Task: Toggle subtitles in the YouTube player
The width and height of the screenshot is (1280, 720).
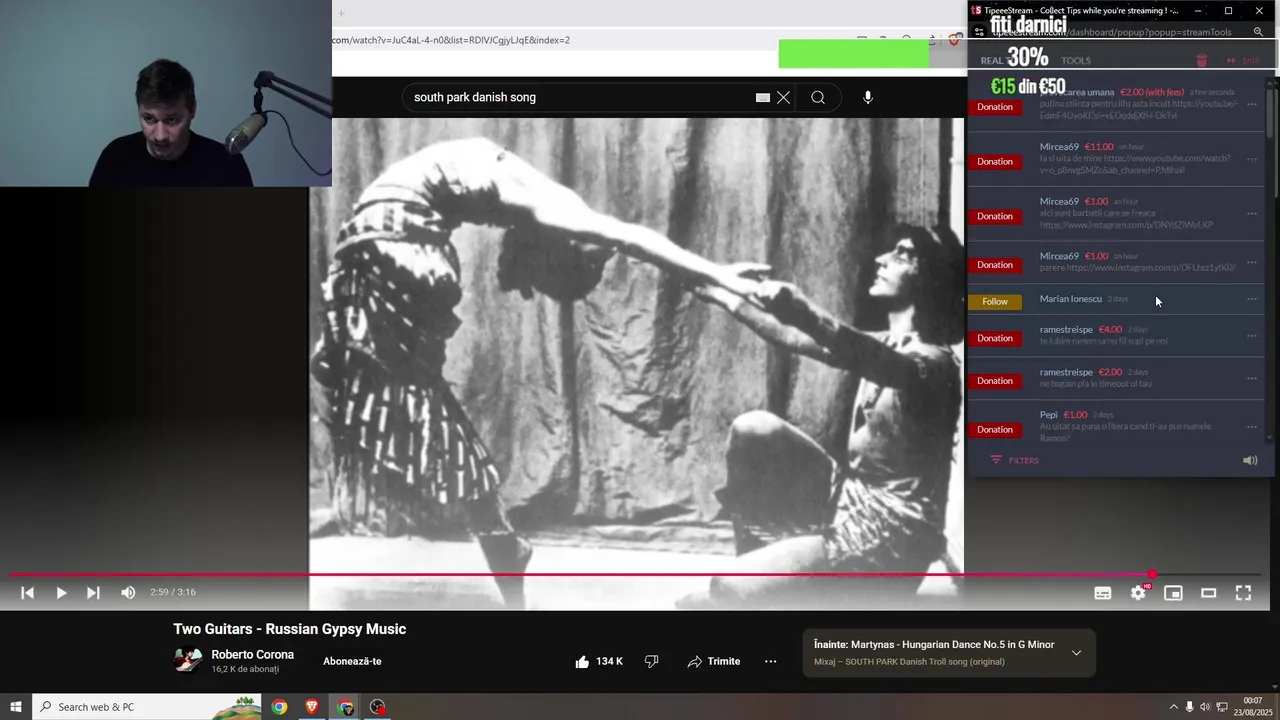Action: [x=1103, y=593]
